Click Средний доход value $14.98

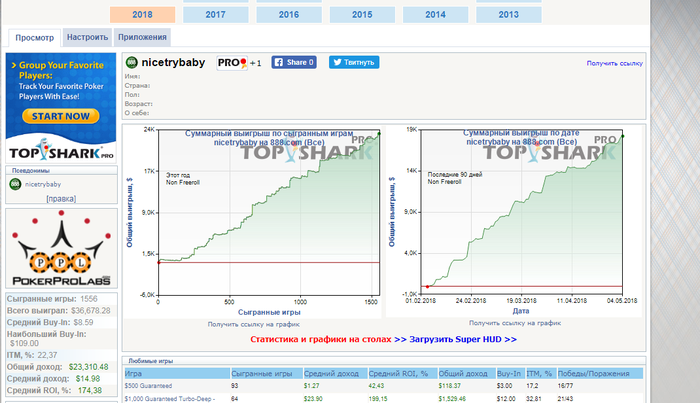pyautogui.click(x=88, y=378)
